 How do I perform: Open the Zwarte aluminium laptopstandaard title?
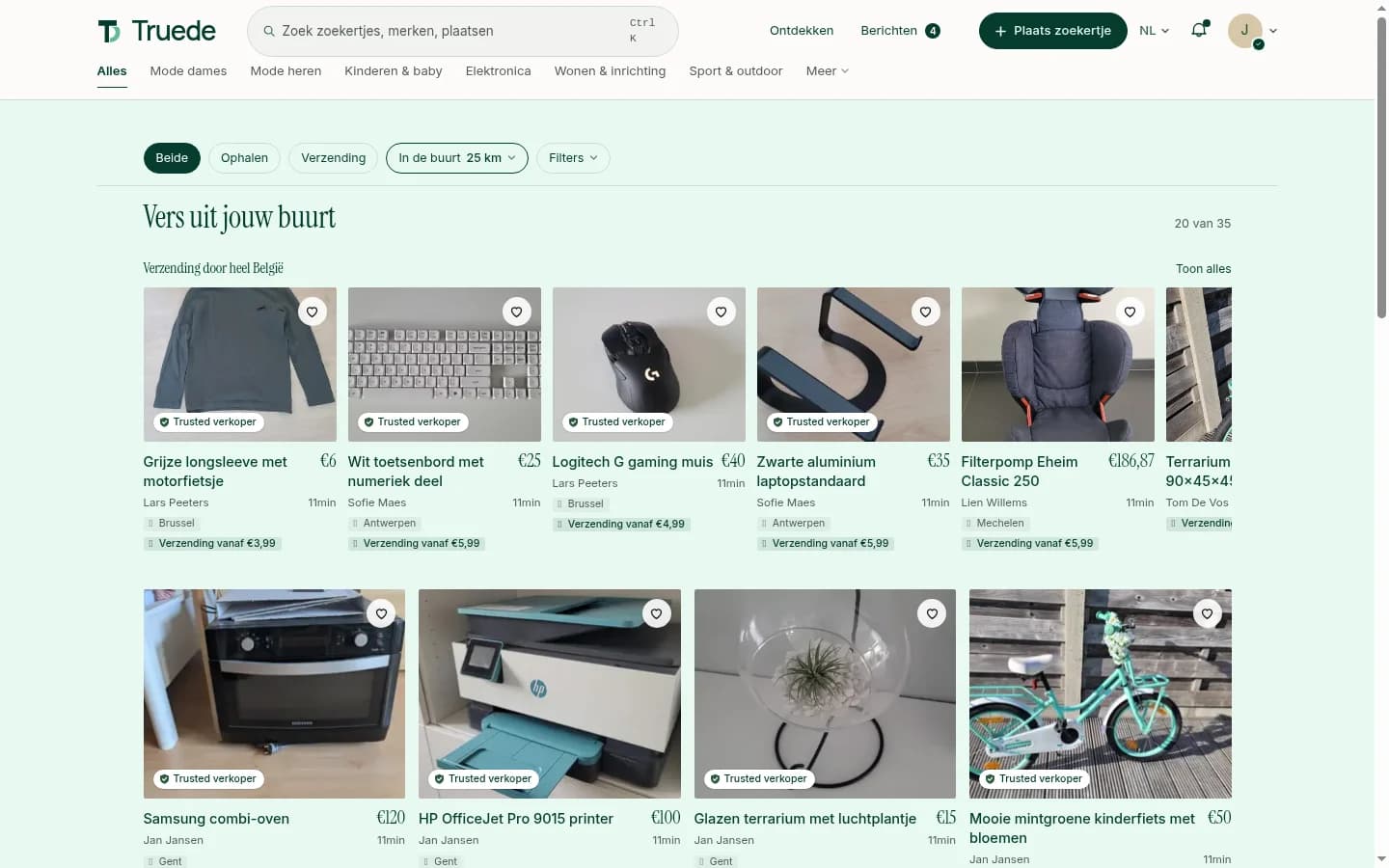click(816, 472)
